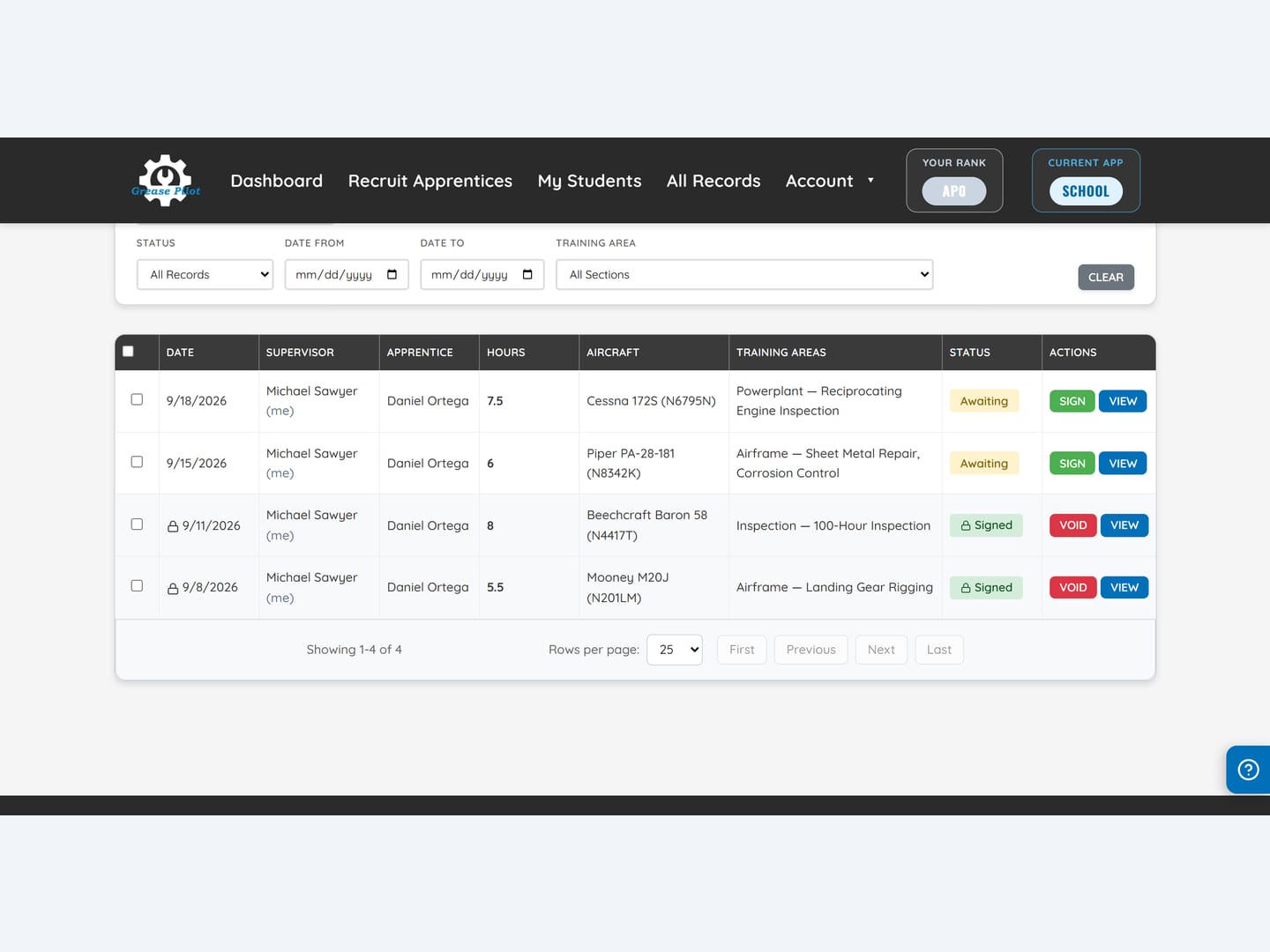Open the help question-mark widget
The image size is (1270, 952).
click(1248, 770)
